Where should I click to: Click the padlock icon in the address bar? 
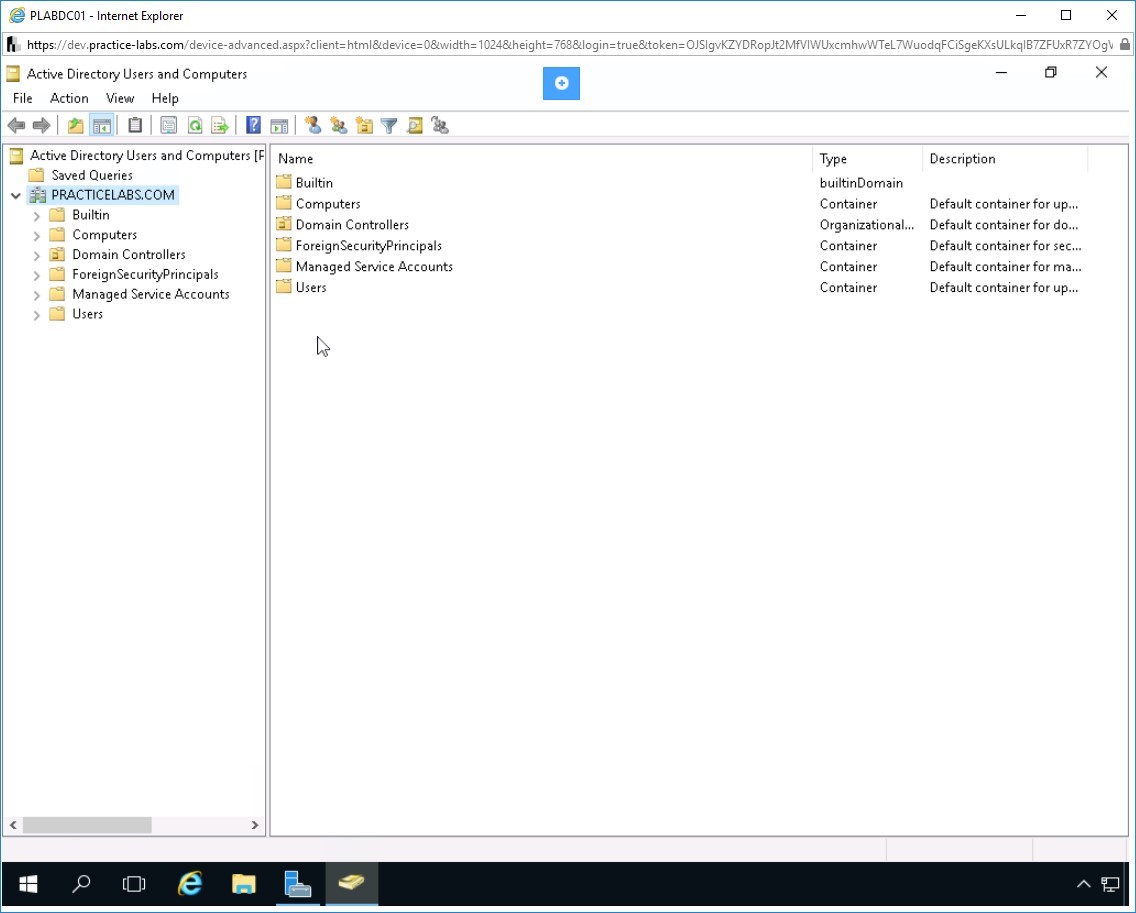(x=1124, y=44)
